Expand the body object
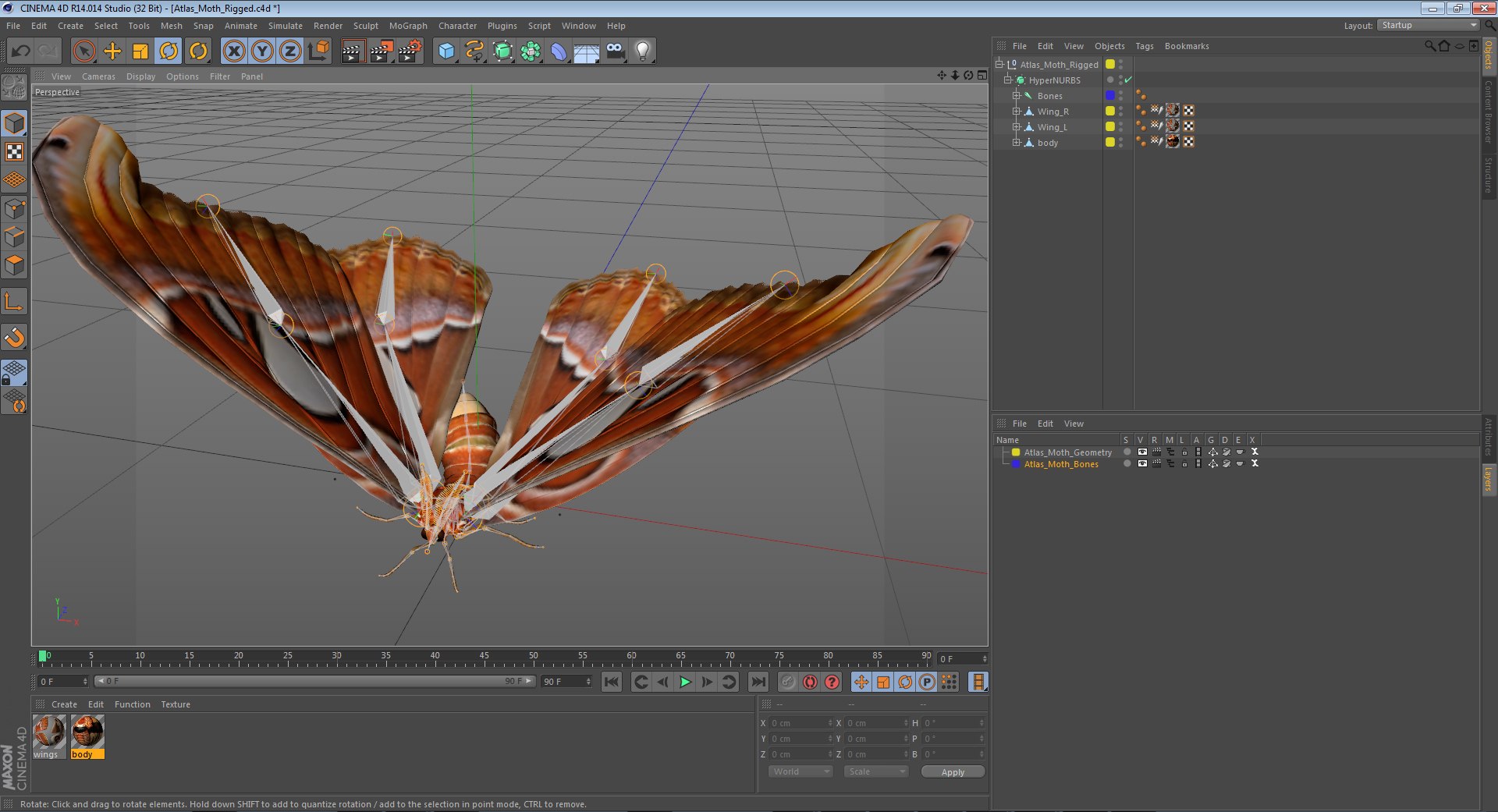Image resolution: width=1498 pixels, height=812 pixels. [x=1016, y=143]
